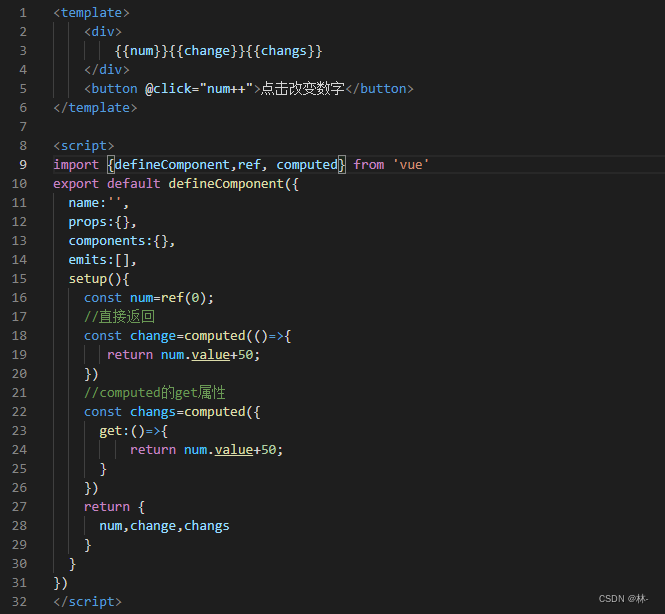Click defineComponent in the import statement
Image resolution: width=665 pixels, height=614 pixels.
172,165
